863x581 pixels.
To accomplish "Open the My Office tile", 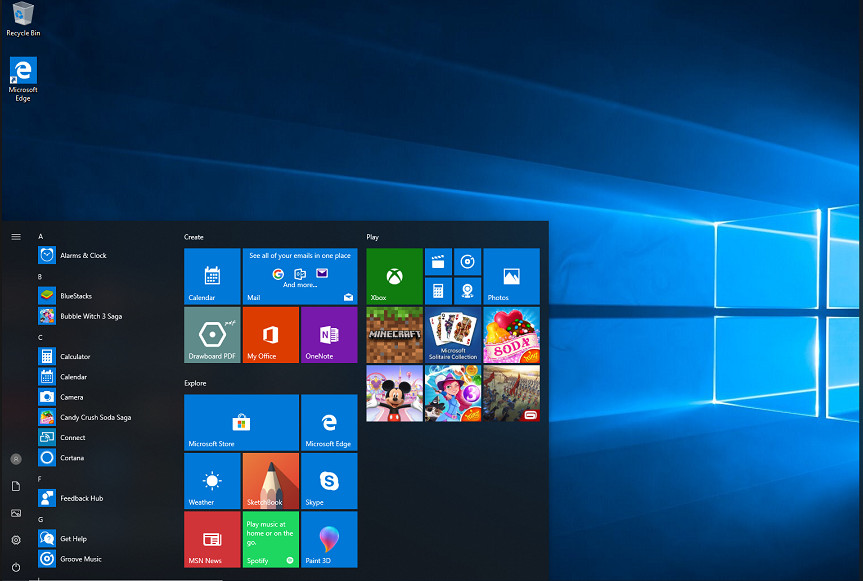I will click(x=271, y=335).
